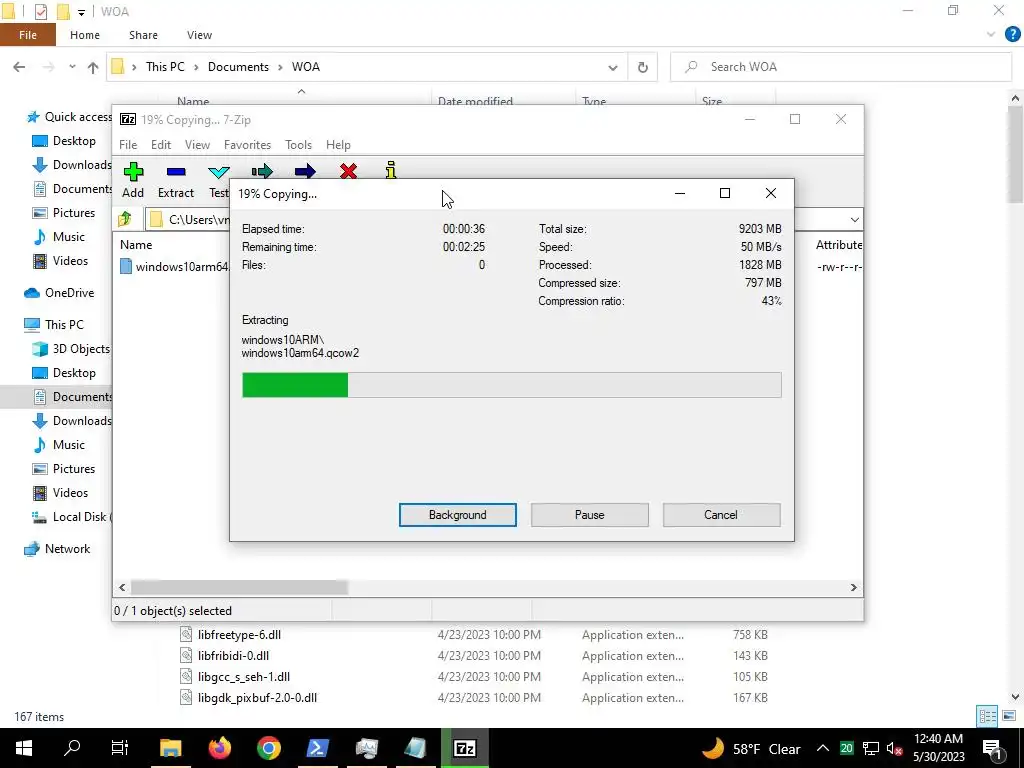Select libgcc_s_seh-1.dll in Explorer

pyautogui.click(x=244, y=677)
